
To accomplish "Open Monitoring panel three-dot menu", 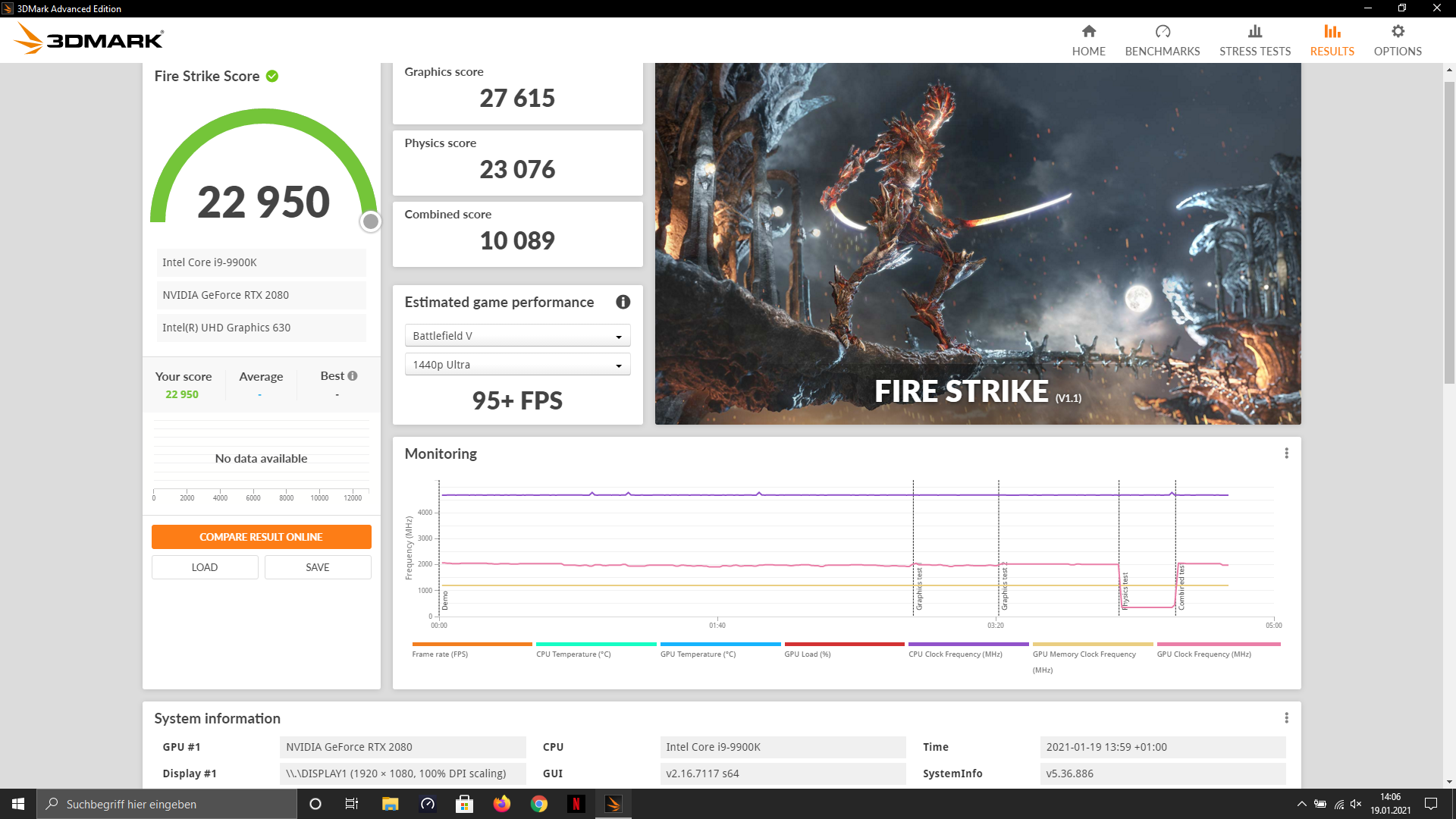I will (x=1286, y=453).
